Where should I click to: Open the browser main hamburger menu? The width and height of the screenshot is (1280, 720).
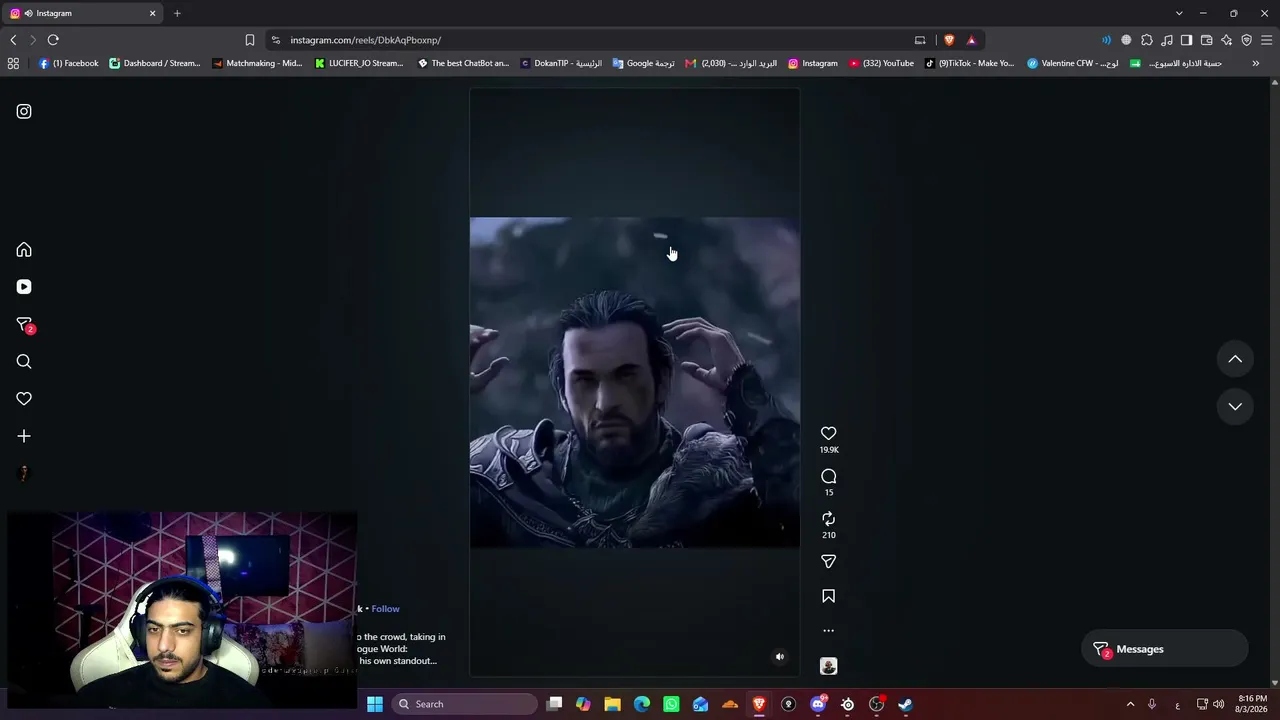click(1267, 40)
